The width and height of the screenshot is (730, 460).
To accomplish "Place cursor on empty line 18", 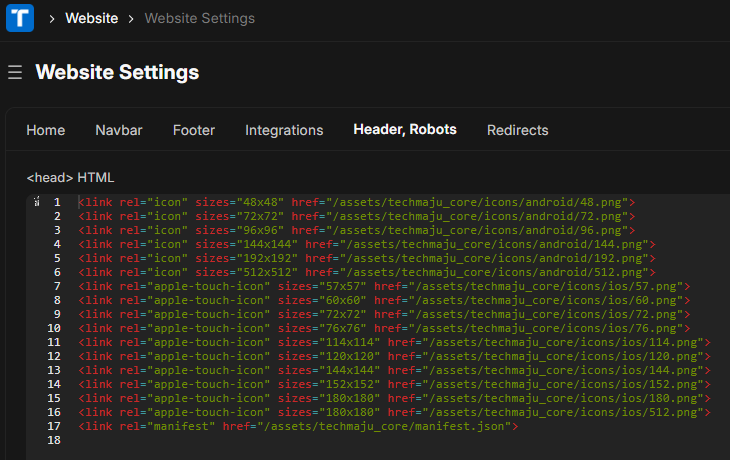I will (x=300, y=440).
